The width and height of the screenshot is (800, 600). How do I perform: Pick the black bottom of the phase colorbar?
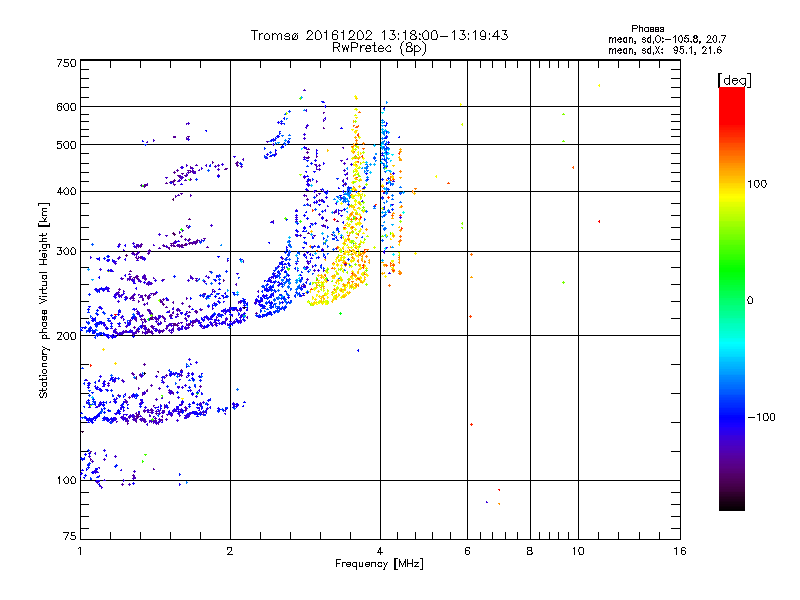point(732,504)
